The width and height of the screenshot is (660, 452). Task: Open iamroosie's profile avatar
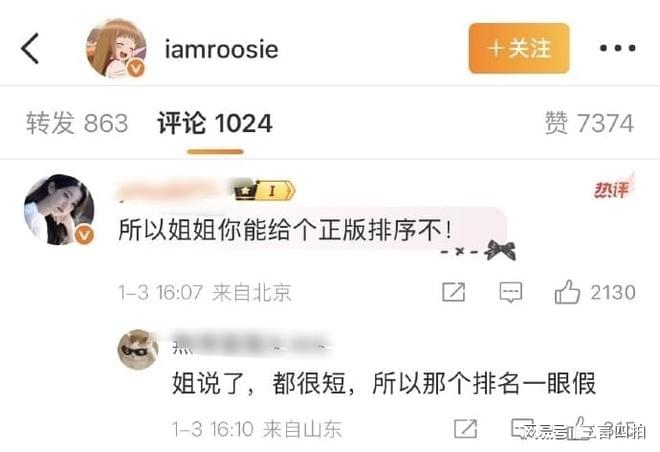(116, 48)
